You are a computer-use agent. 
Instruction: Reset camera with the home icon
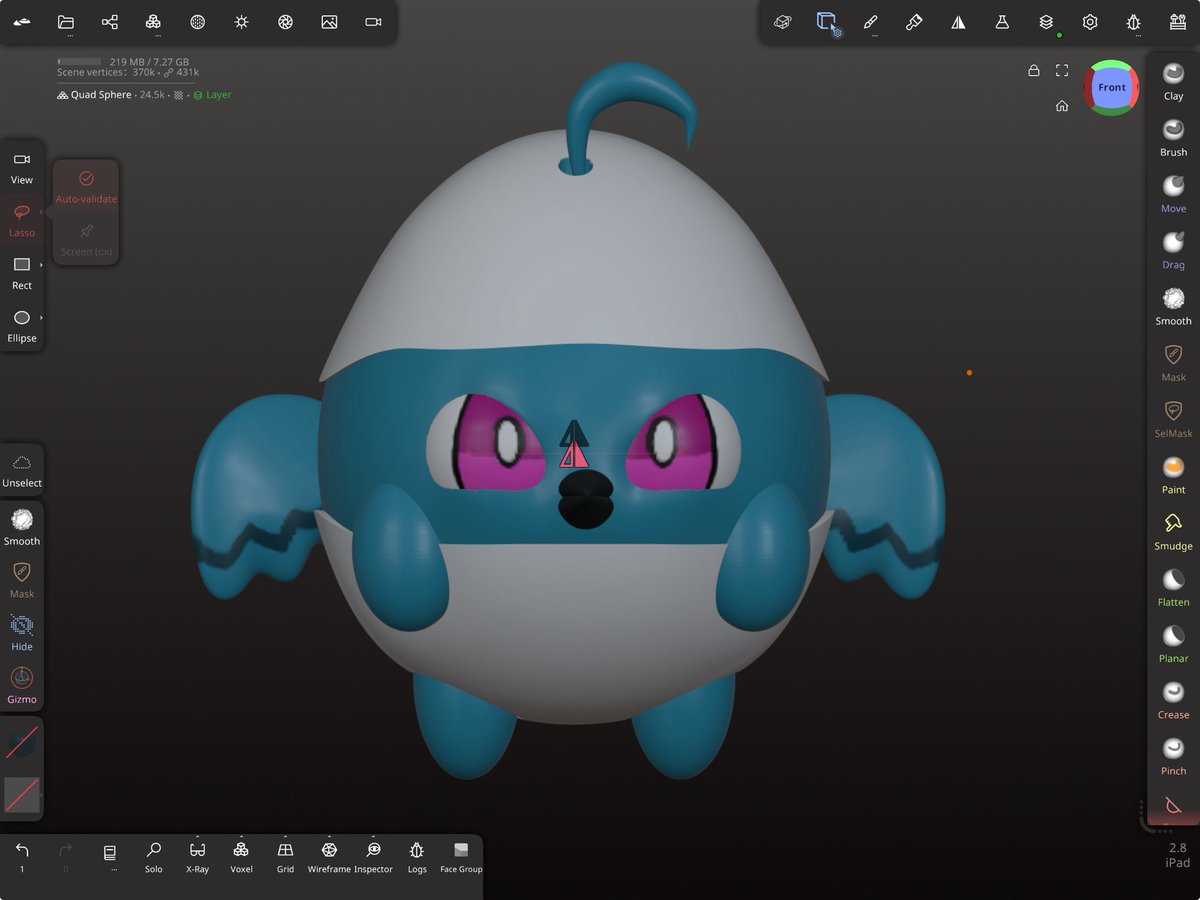pyautogui.click(x=1062, y=105)
